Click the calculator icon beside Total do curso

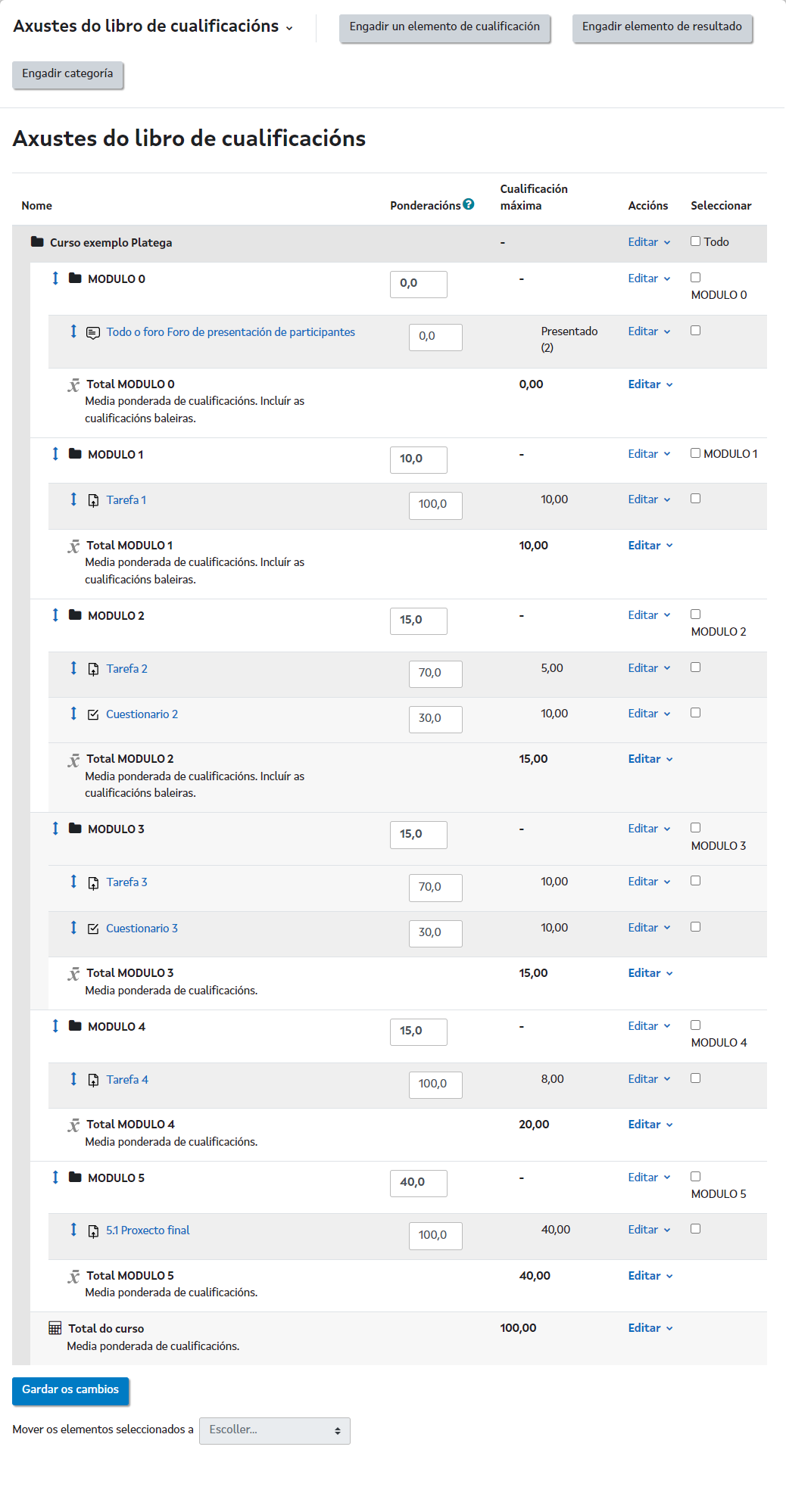(x=55, y=1328)
